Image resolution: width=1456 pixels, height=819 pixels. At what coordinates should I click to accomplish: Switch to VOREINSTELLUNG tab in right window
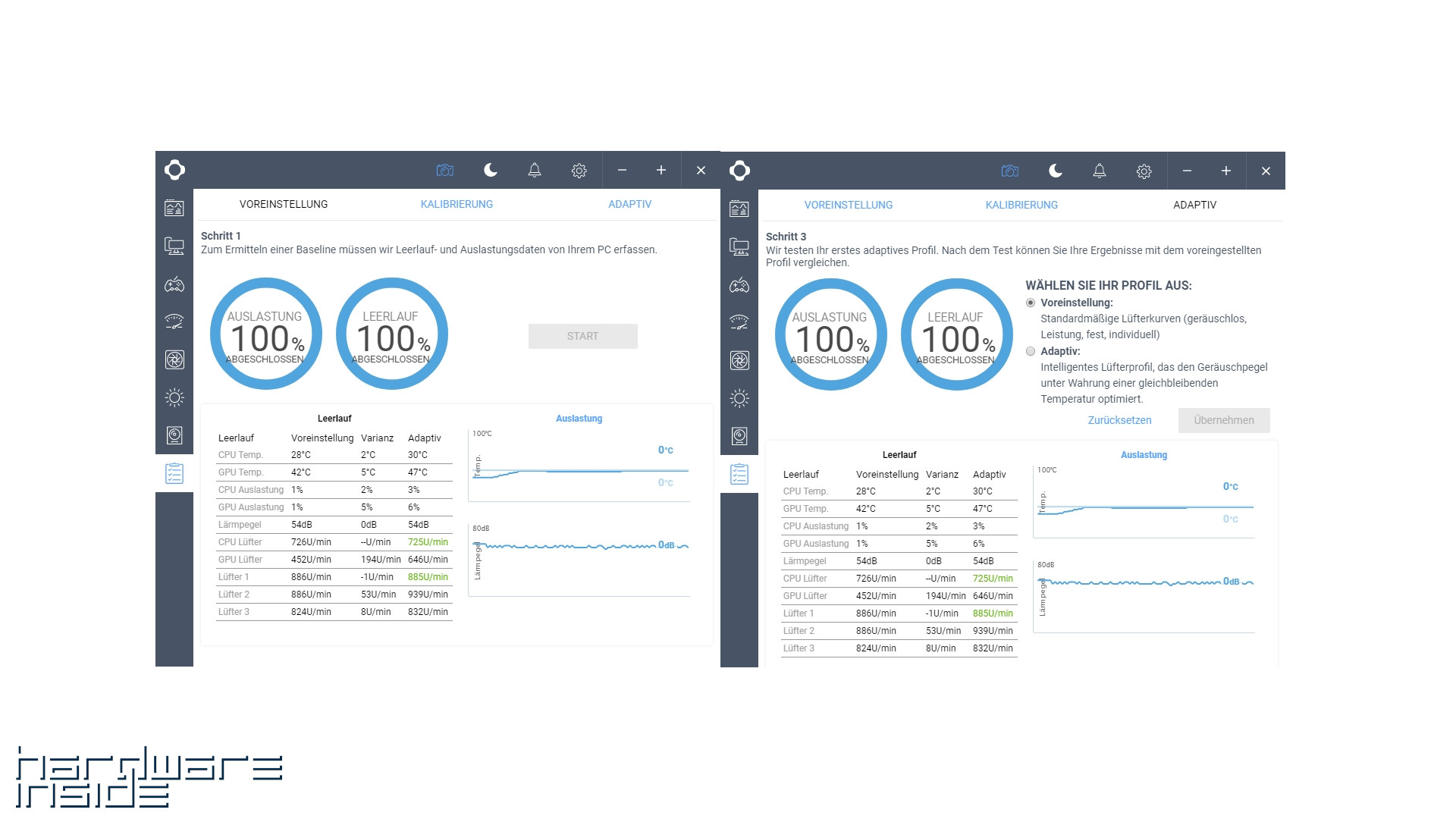pos(849,205)
